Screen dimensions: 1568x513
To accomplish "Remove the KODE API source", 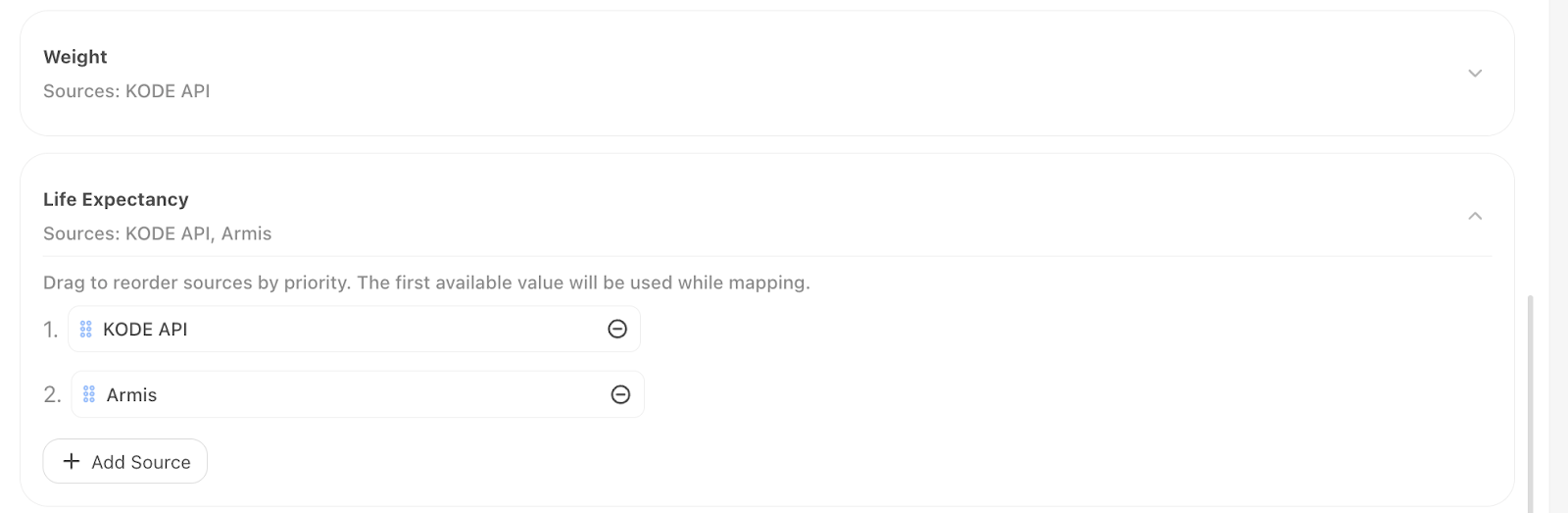I will tap(617, 330).
